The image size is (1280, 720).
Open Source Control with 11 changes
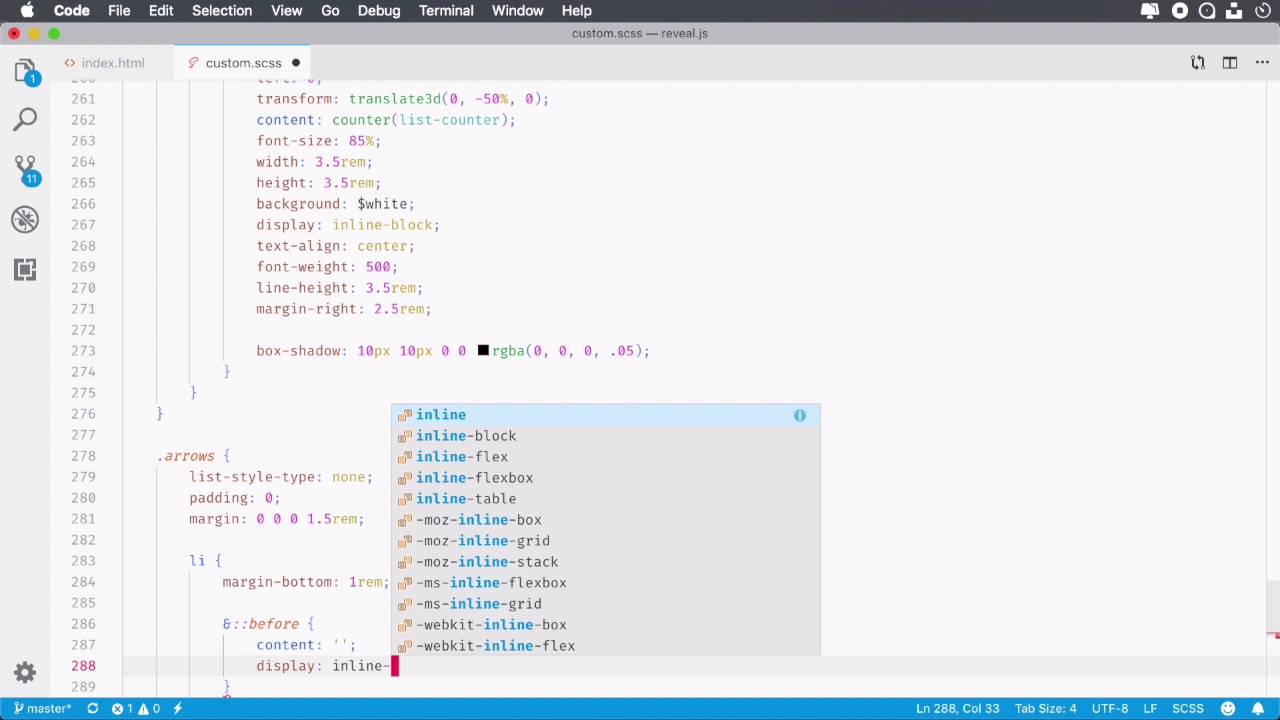pyautogui.click(x=25, y=170)
